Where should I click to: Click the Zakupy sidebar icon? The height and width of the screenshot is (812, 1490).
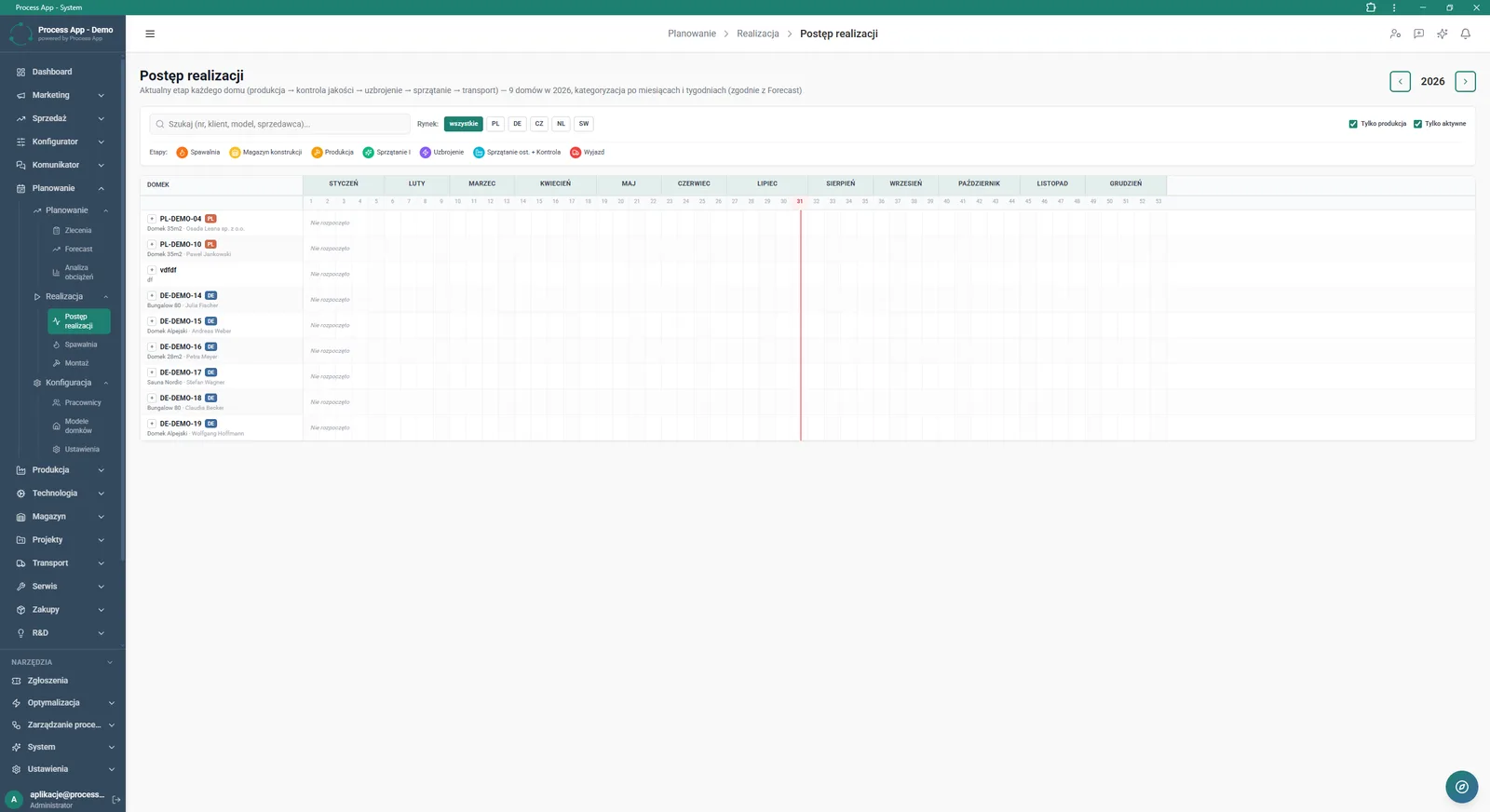(20, 610)
